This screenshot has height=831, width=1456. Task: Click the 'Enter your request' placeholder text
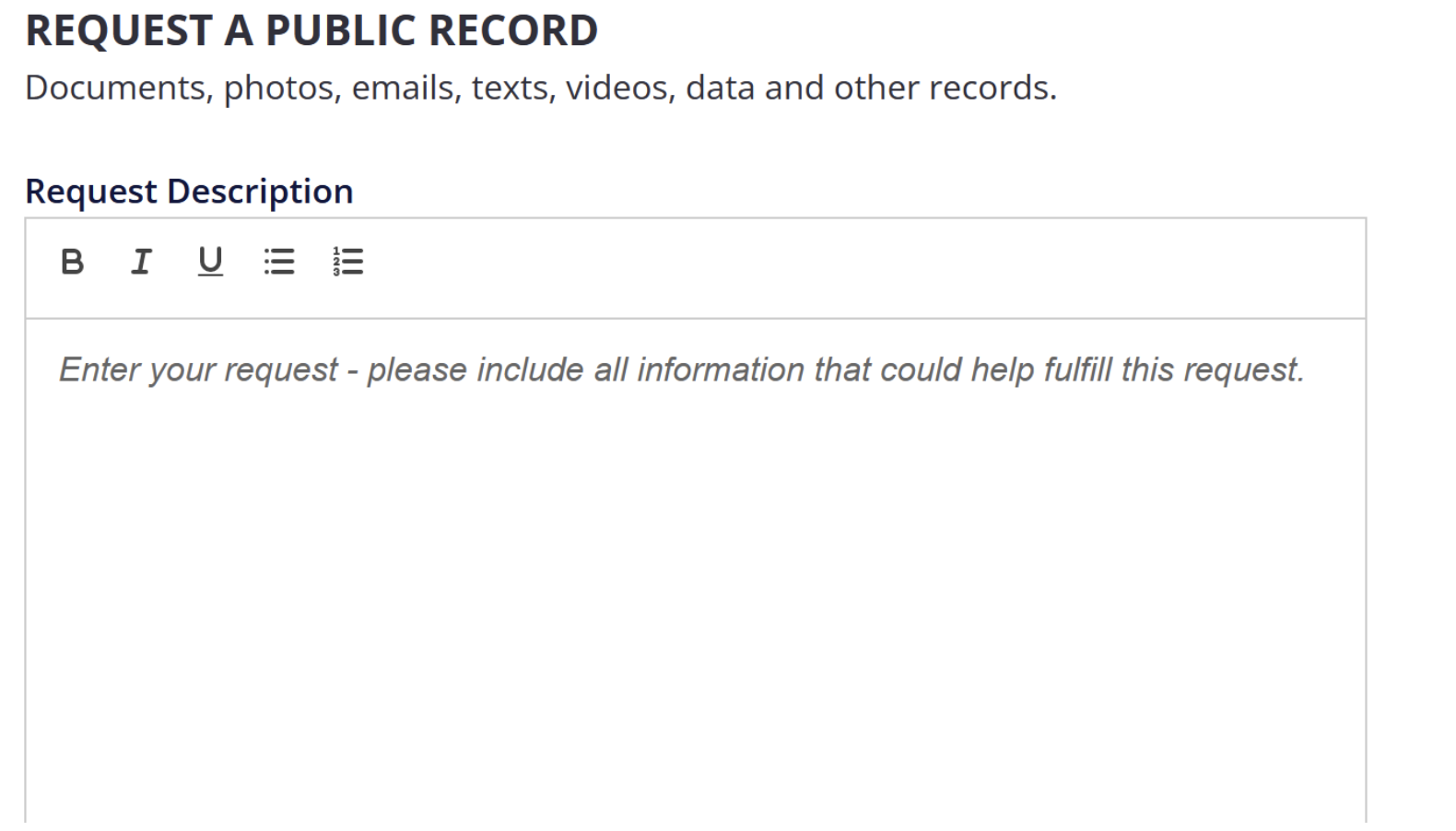(681, 370)
